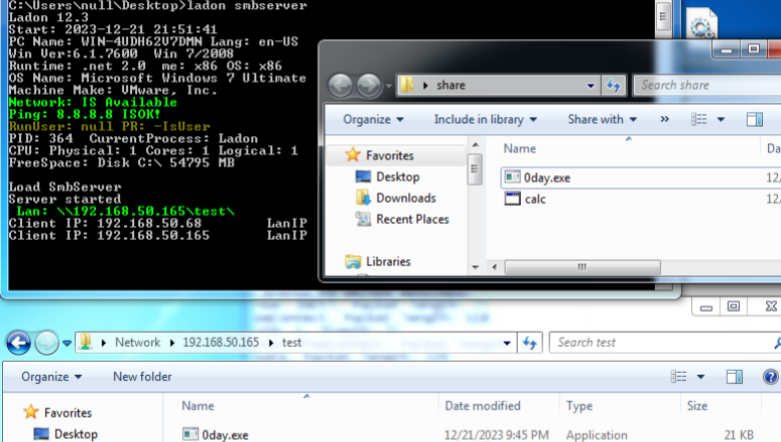The width and height of the screenshot is (781, 442).
Task: Open Downloads in share window sidebar
Action: pos(406,198)
